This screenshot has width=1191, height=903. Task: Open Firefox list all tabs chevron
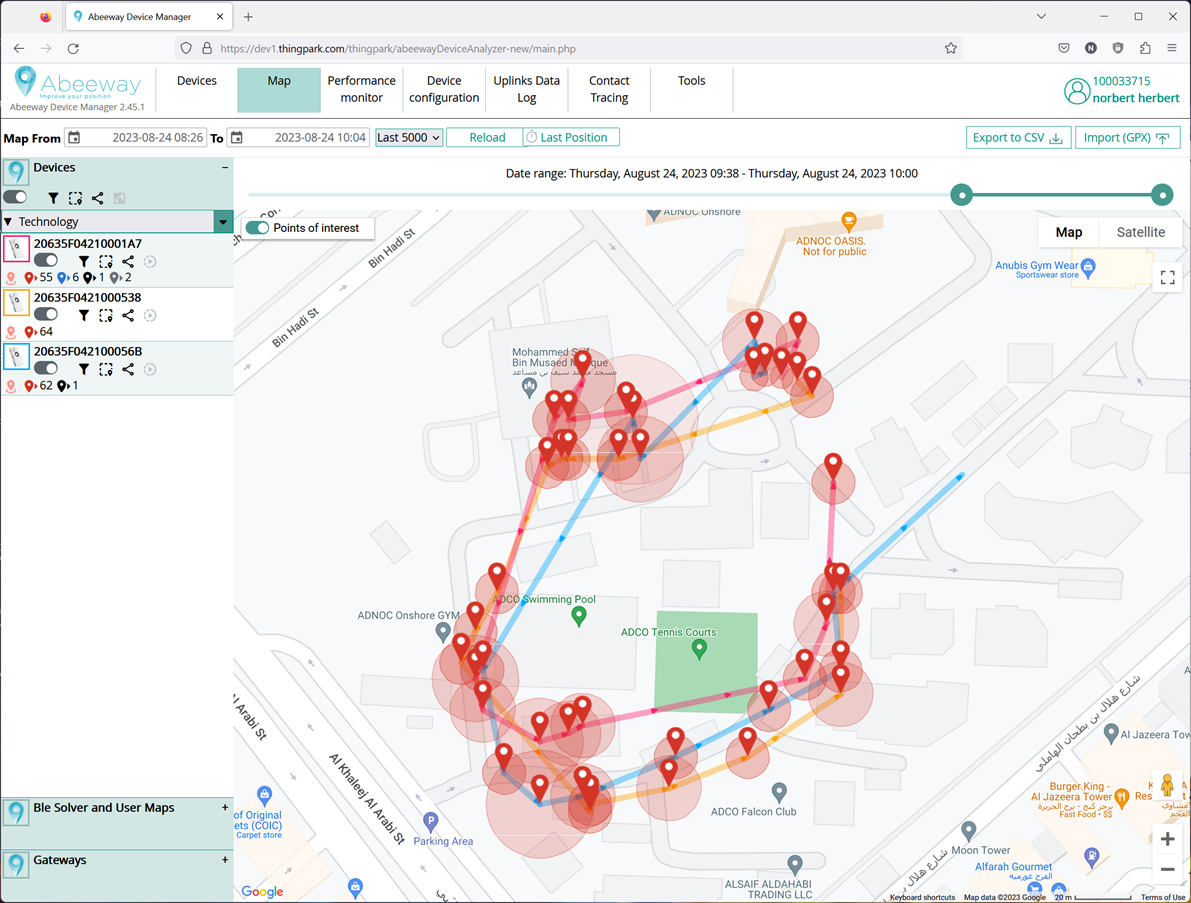click(x=1041, y=17)
